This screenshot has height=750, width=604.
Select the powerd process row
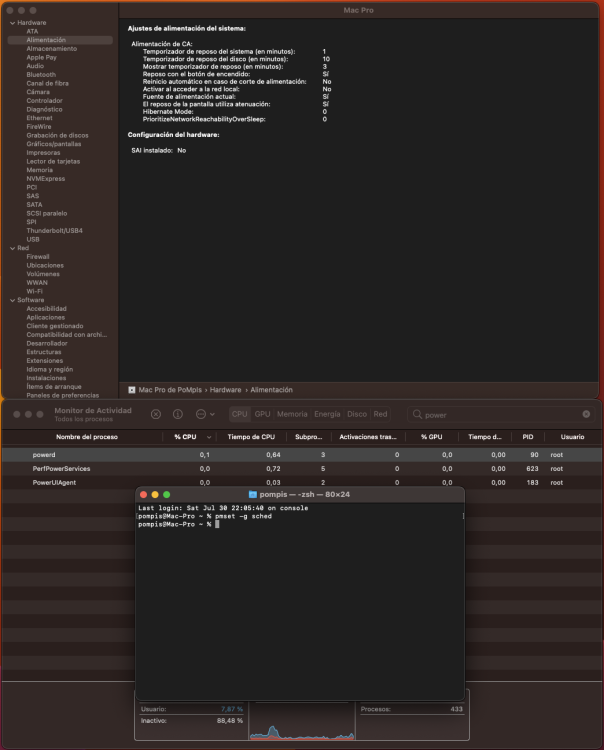302,455
